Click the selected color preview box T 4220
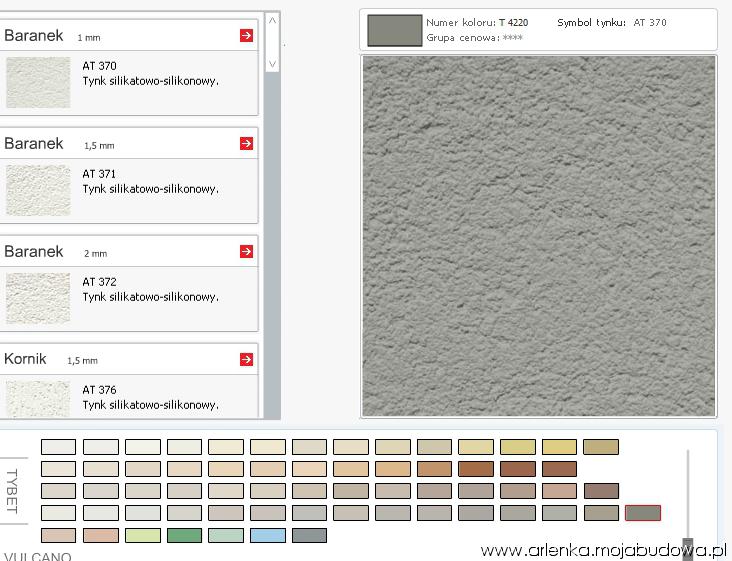The height and width of the screenshot is (561, 732). pyautogui.click(x=394, y=30)
